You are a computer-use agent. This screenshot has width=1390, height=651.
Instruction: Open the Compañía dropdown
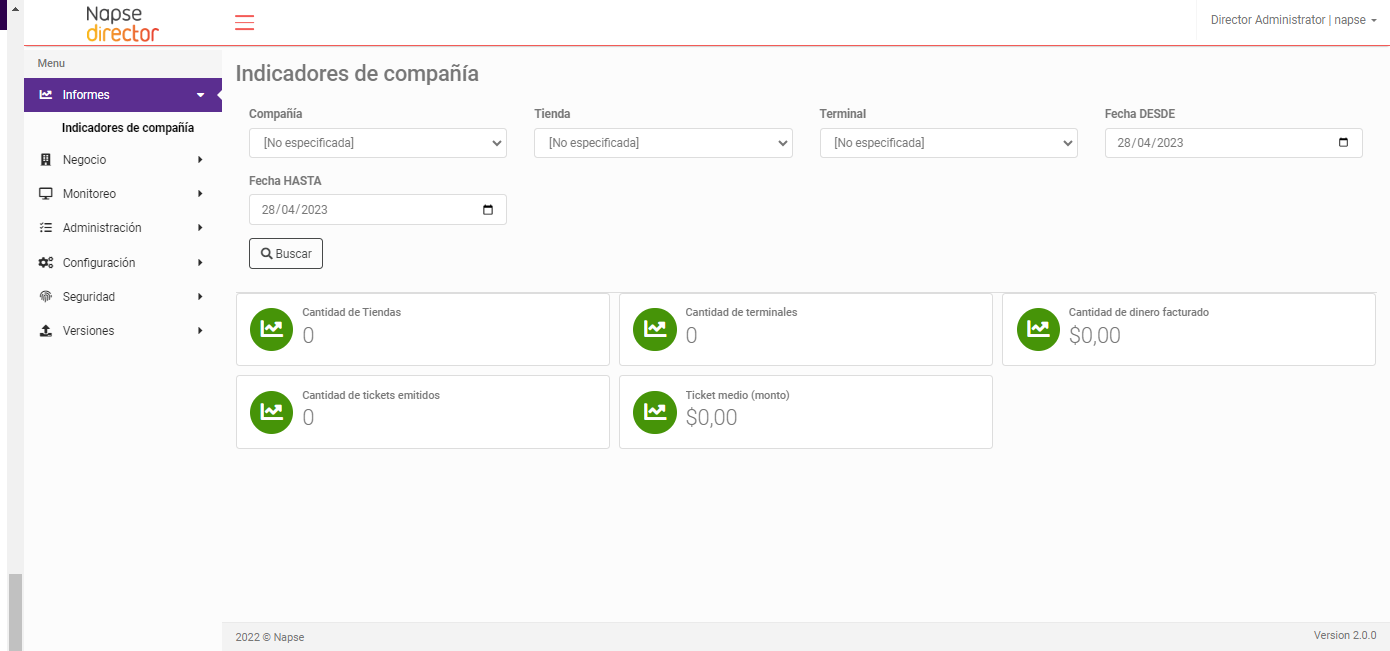click(378, 143)
